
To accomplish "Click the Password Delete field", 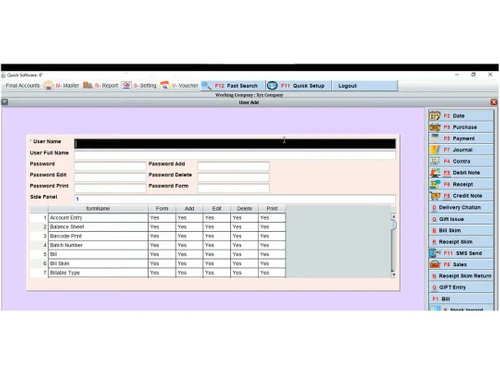I will (233, 177).
